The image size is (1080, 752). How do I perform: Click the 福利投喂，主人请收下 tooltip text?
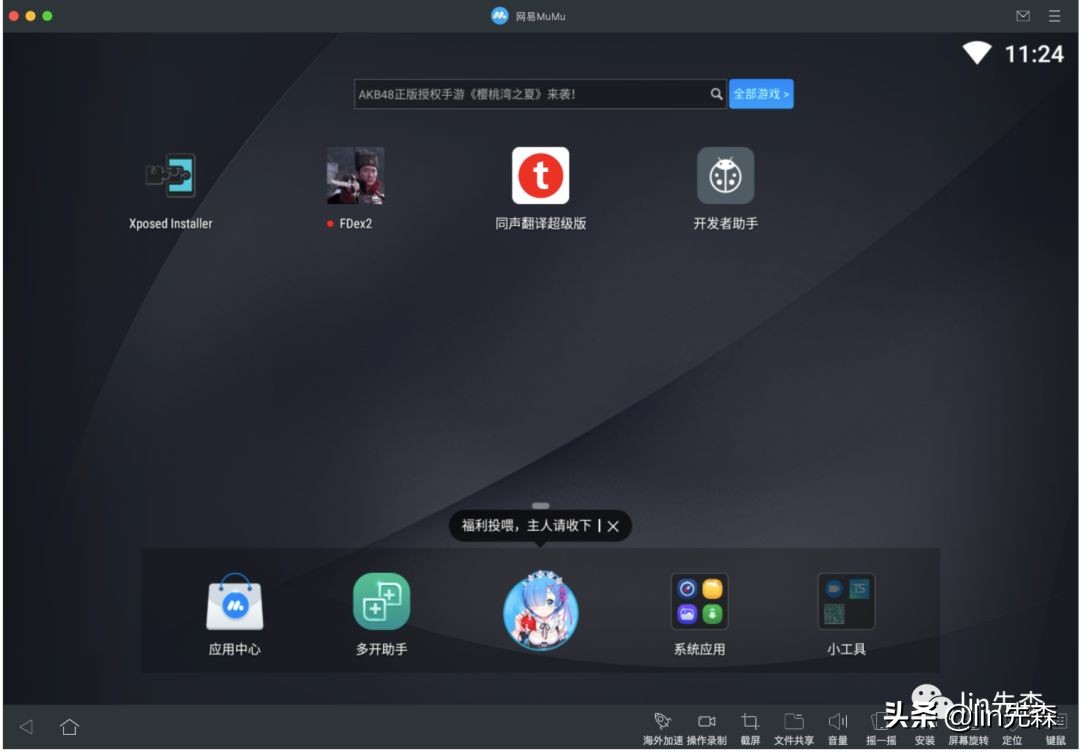(526, 526)
